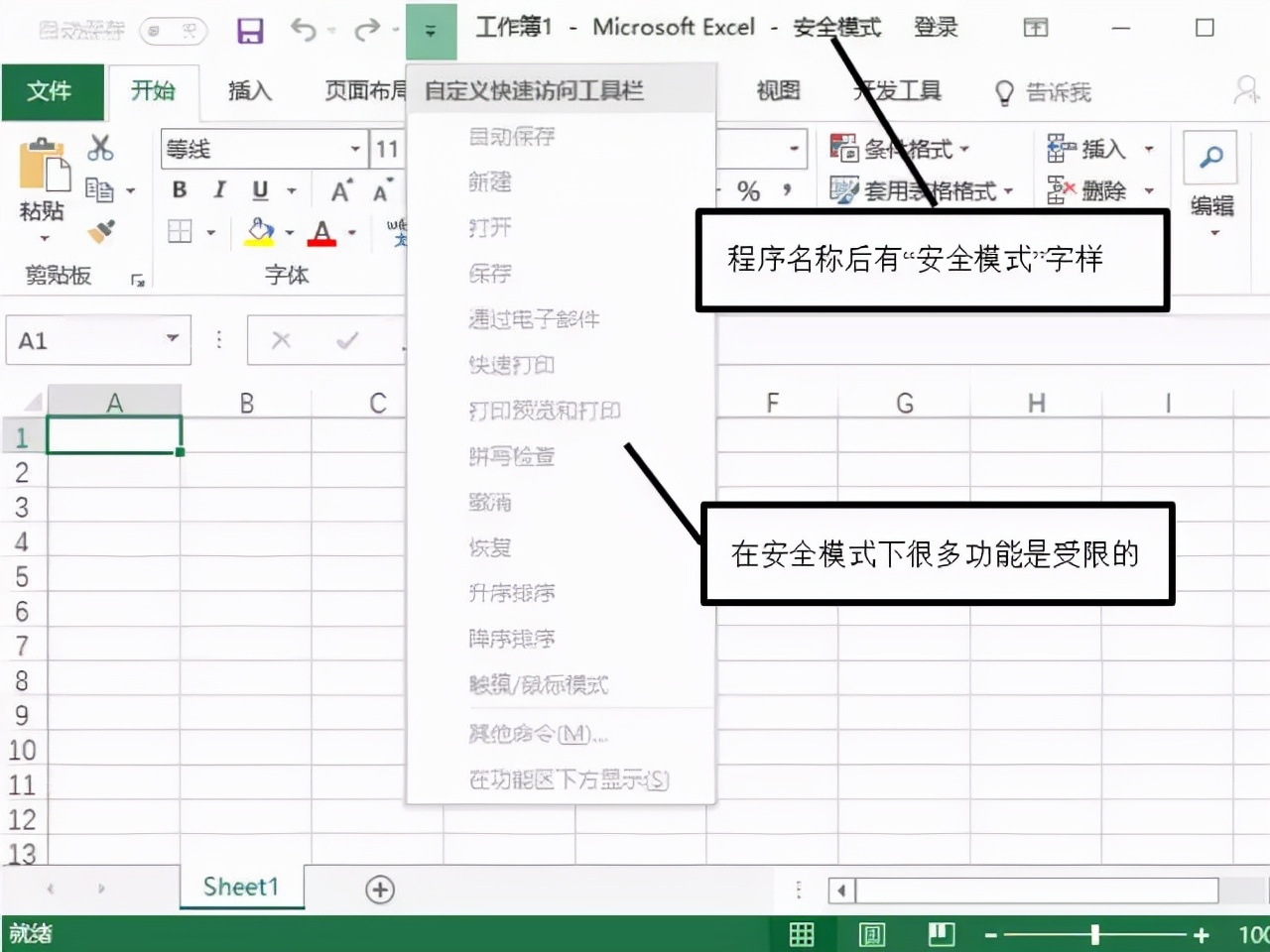
Task: Click the Borders icon
Action: click(x=180, y=232)
